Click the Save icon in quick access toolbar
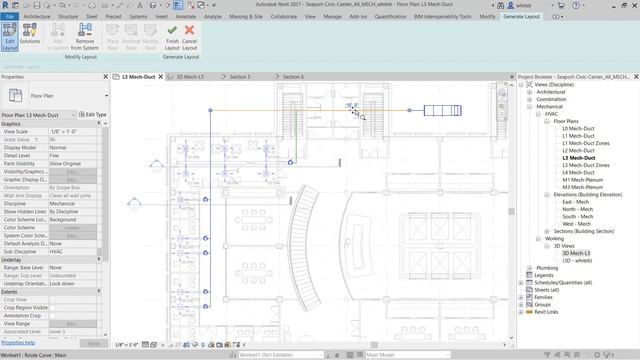This screenshot has height=360, width=640. coord(37,5)
